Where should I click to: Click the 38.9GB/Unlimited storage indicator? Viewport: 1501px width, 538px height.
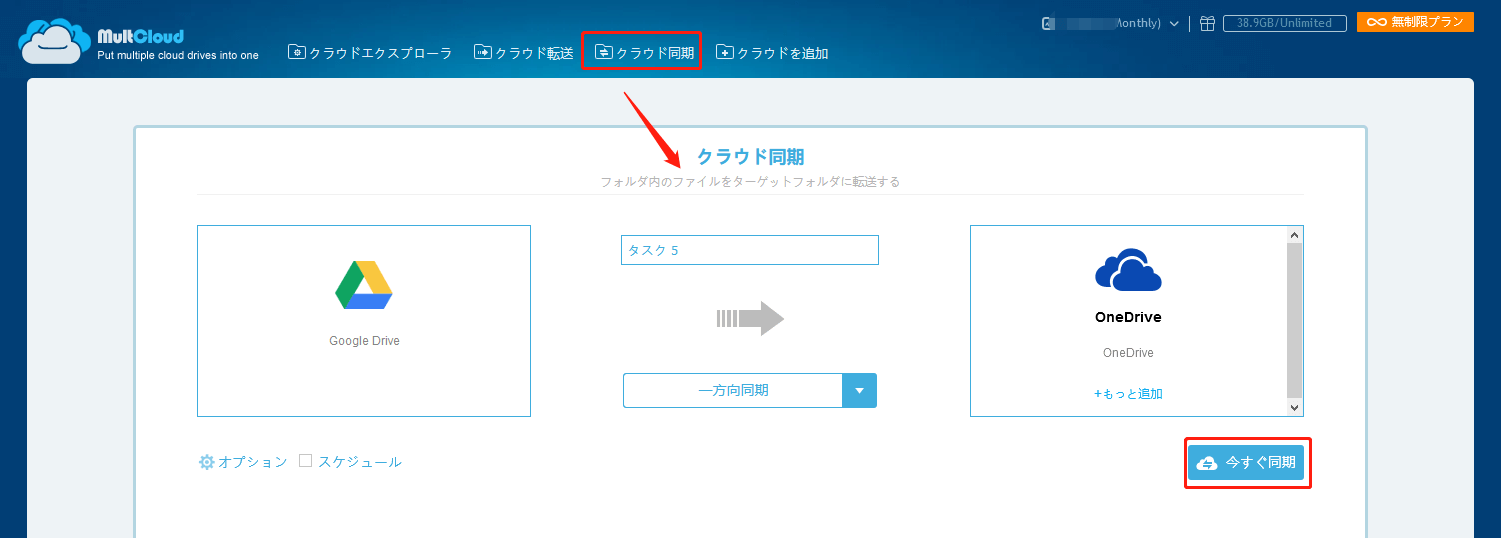(x=1284, y=23)
